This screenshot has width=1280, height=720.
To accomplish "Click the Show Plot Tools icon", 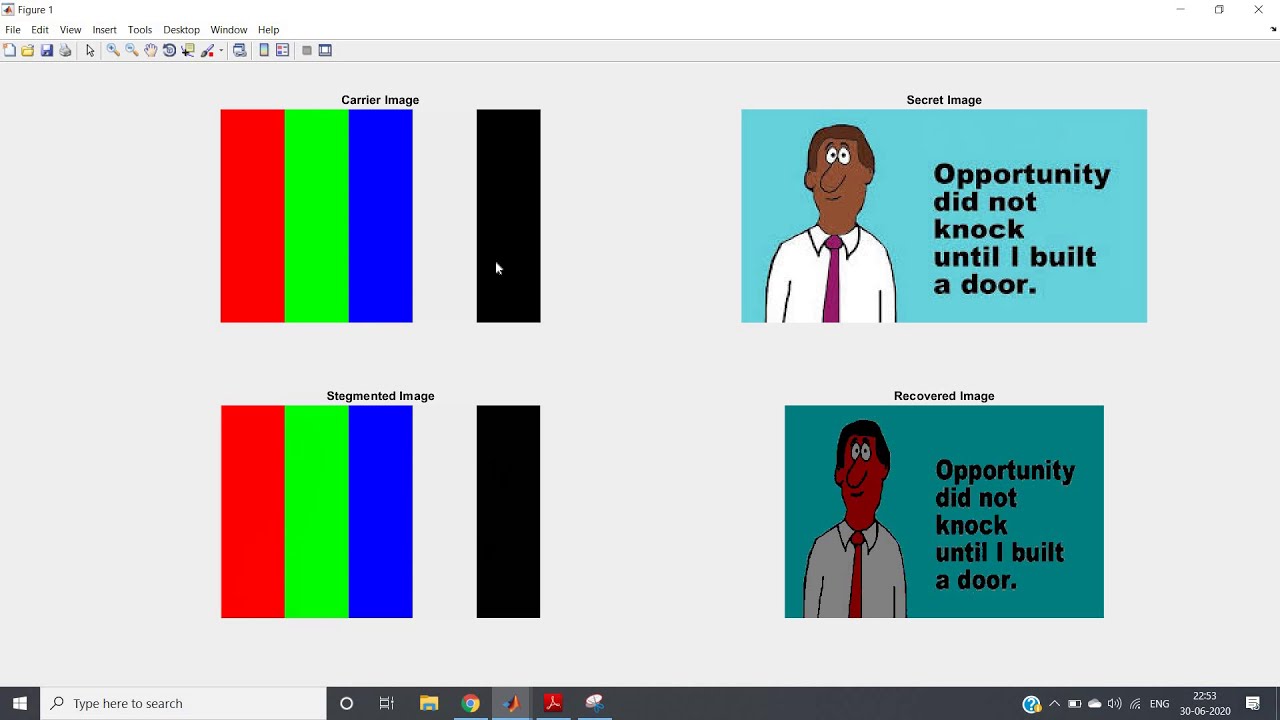I will click(x=325, y=50).
